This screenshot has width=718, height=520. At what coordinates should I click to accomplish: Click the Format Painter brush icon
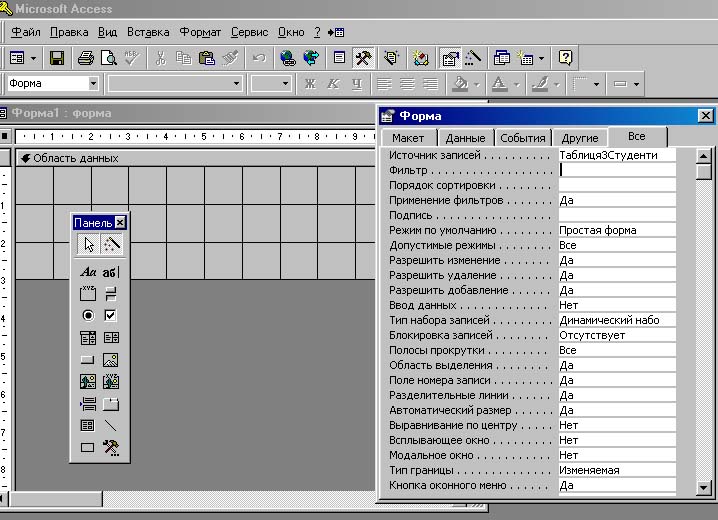[230, 58]
